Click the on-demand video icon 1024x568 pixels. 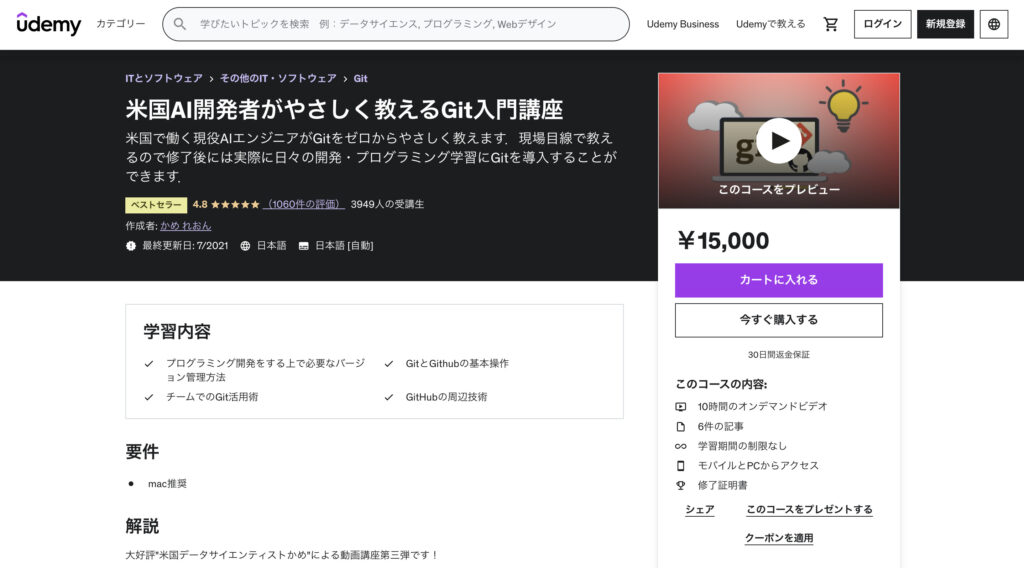click(x=680, y=407)
